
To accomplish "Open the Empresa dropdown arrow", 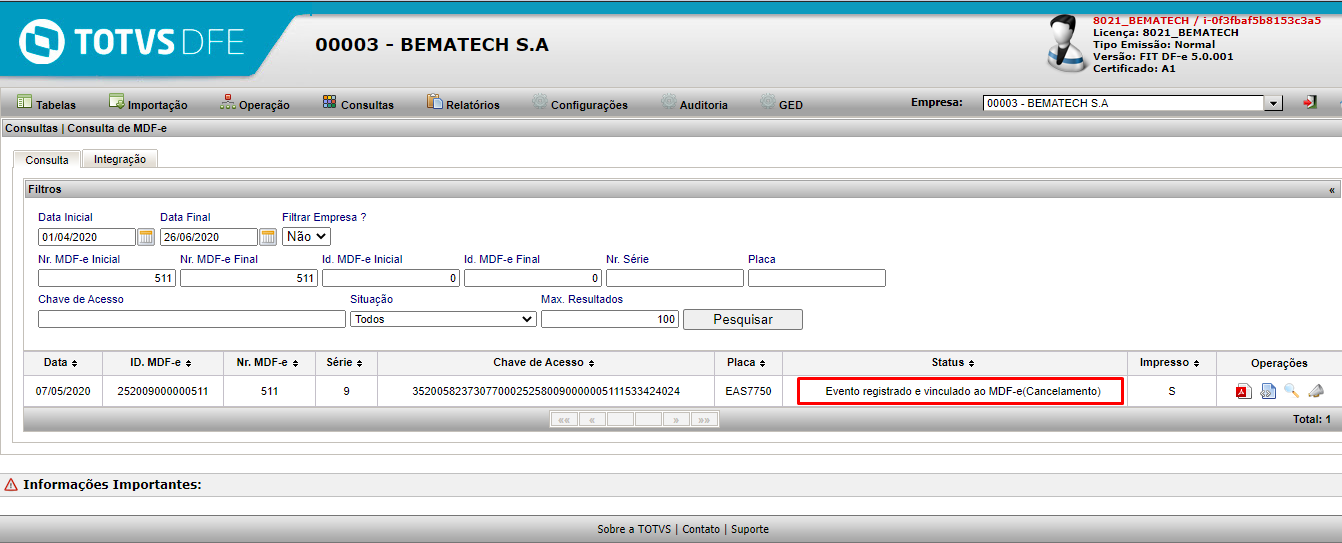I will [x=1274, y=103].
